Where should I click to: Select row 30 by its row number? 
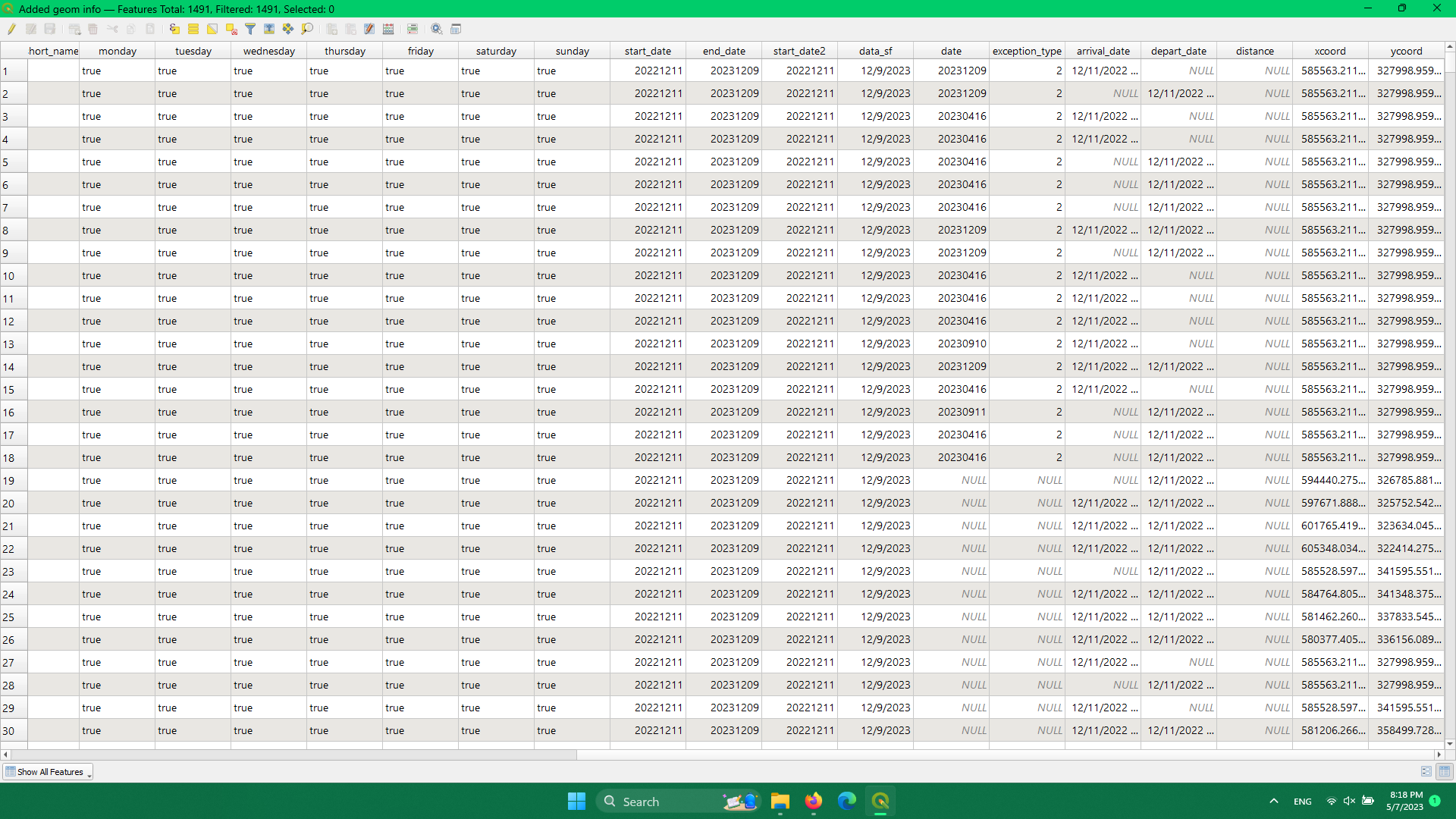point(14,731)
